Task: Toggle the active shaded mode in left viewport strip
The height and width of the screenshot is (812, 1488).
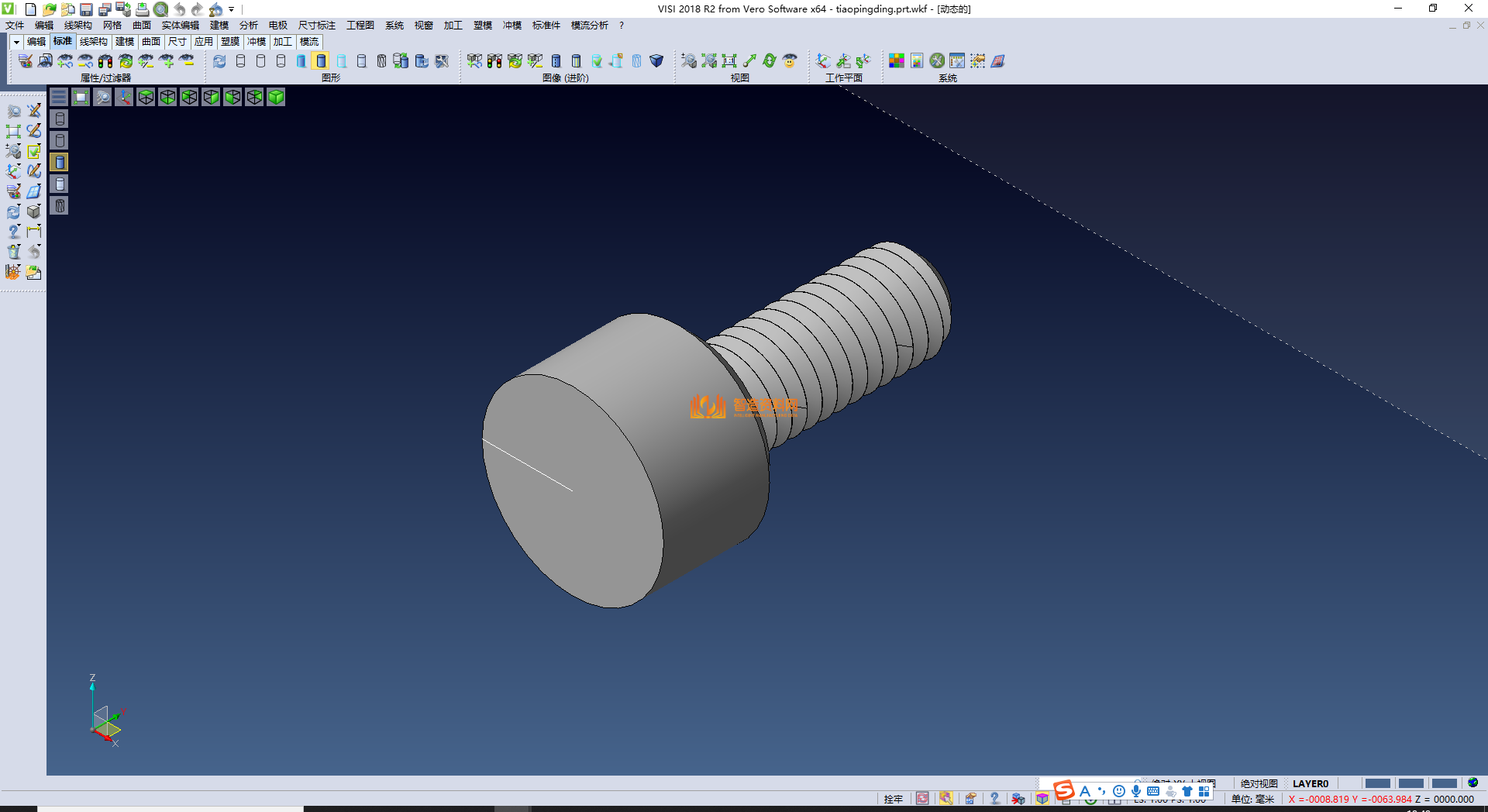Action: 60,162
